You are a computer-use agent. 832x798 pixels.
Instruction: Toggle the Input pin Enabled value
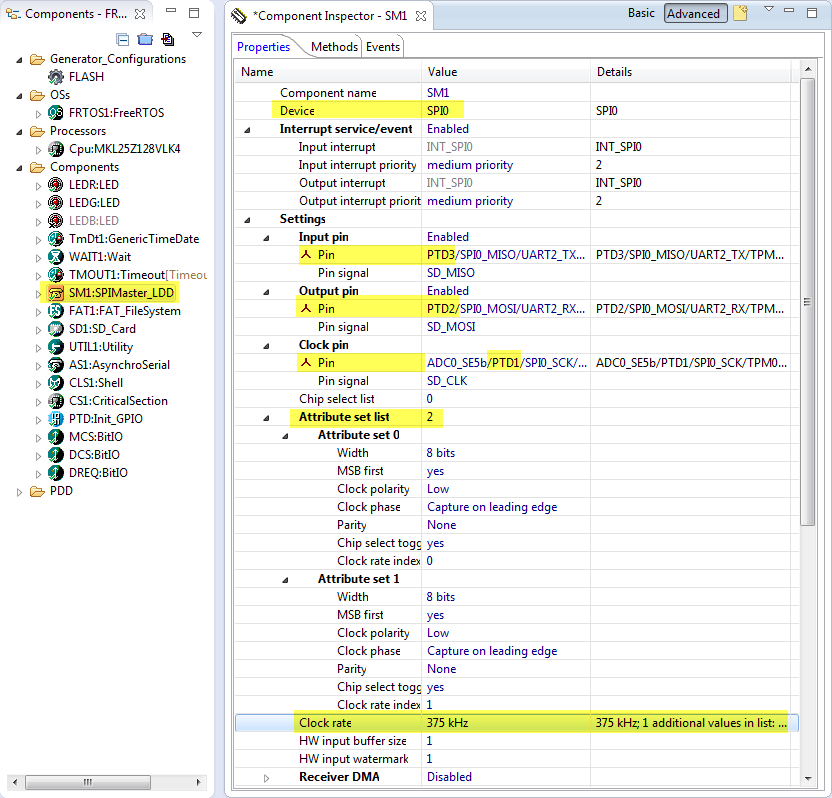click(x=448, y=237)
